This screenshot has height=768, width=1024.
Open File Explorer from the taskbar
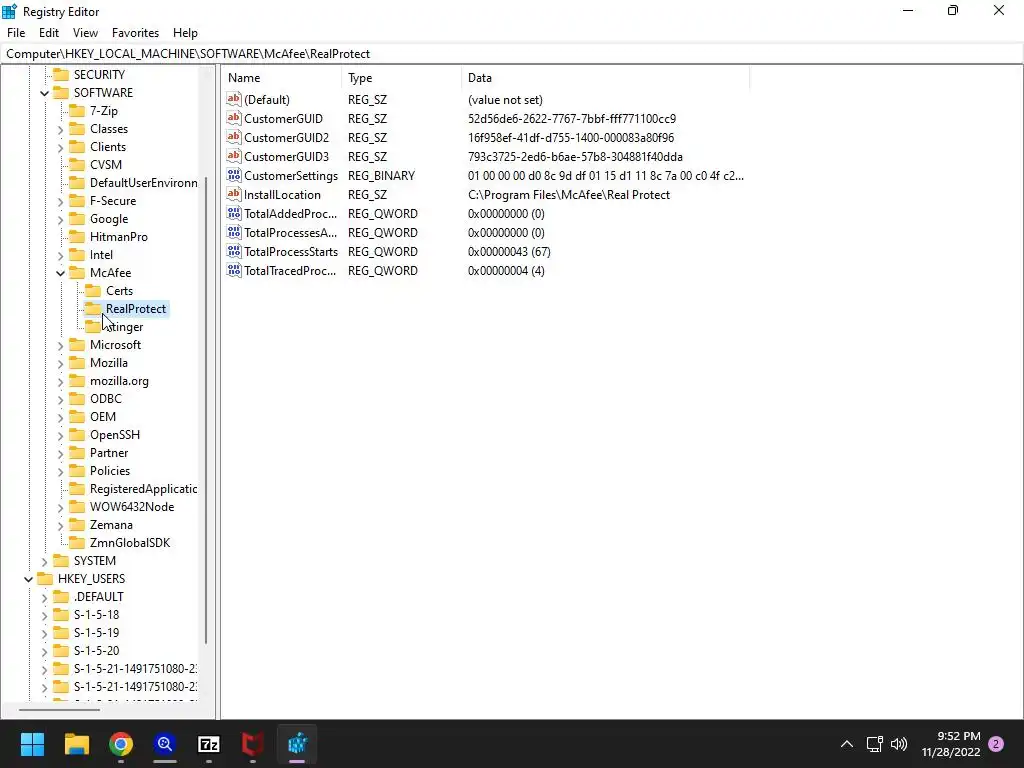[x=76, y=744]
